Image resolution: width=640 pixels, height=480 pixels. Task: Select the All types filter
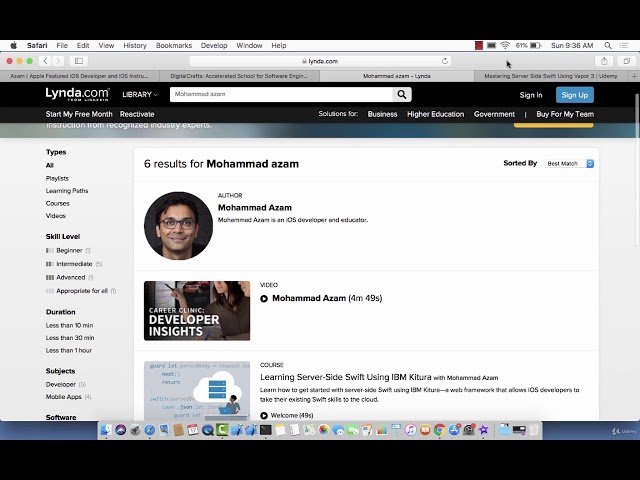[x=50, y=165]
